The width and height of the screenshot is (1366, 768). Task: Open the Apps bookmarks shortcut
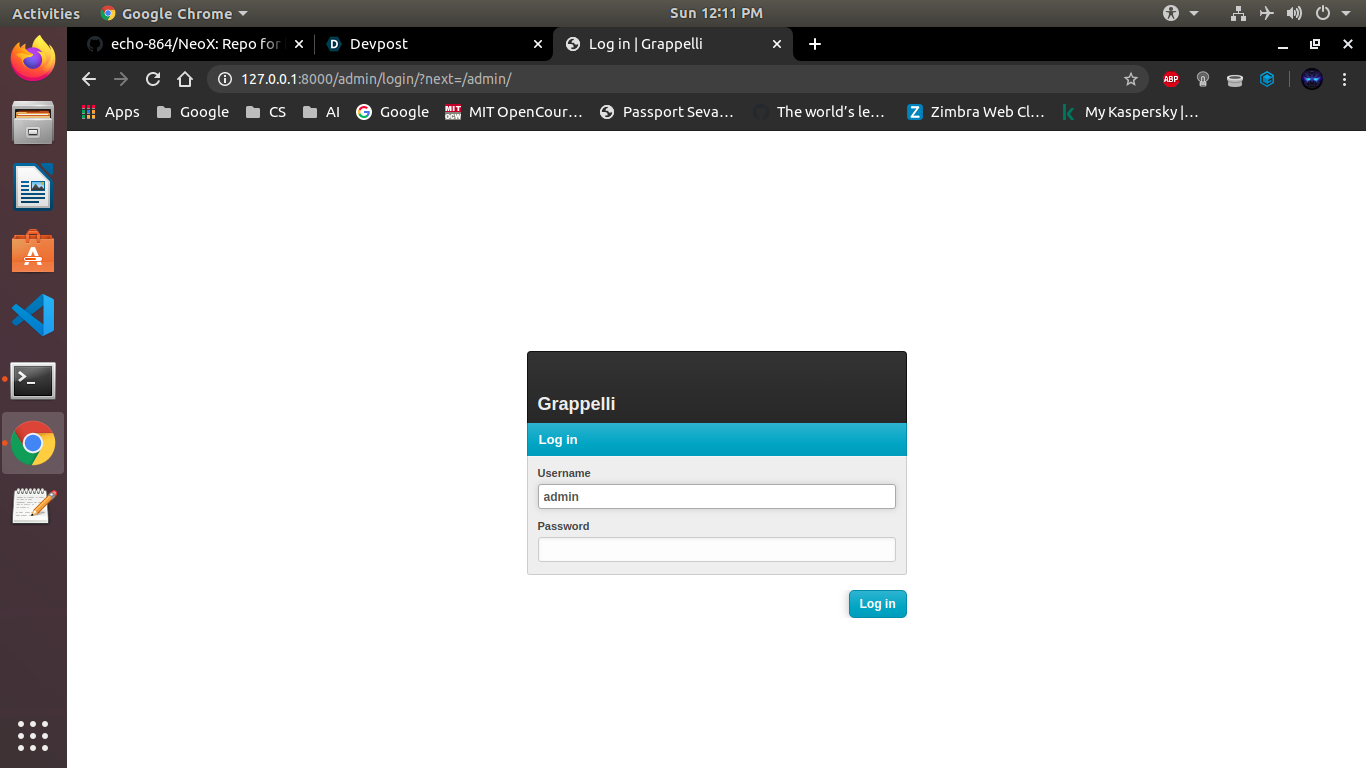point(110,112)
